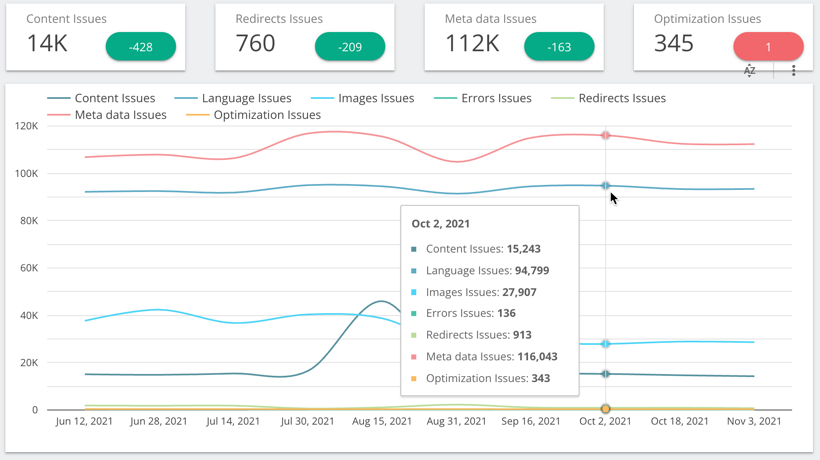Click Images Issues data point on Oct 2
Image resolution: width=820 pixels, height=460 pixels.
point(605,344)
